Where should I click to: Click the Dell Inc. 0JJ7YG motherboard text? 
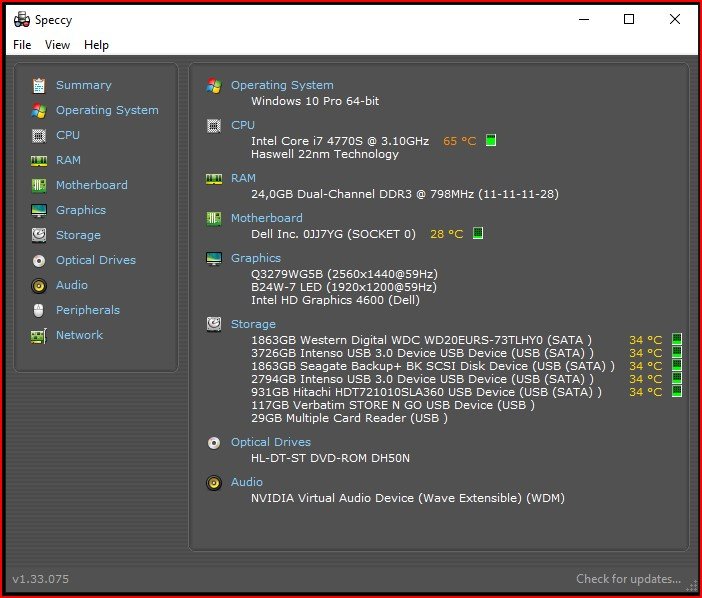[333, 234]
